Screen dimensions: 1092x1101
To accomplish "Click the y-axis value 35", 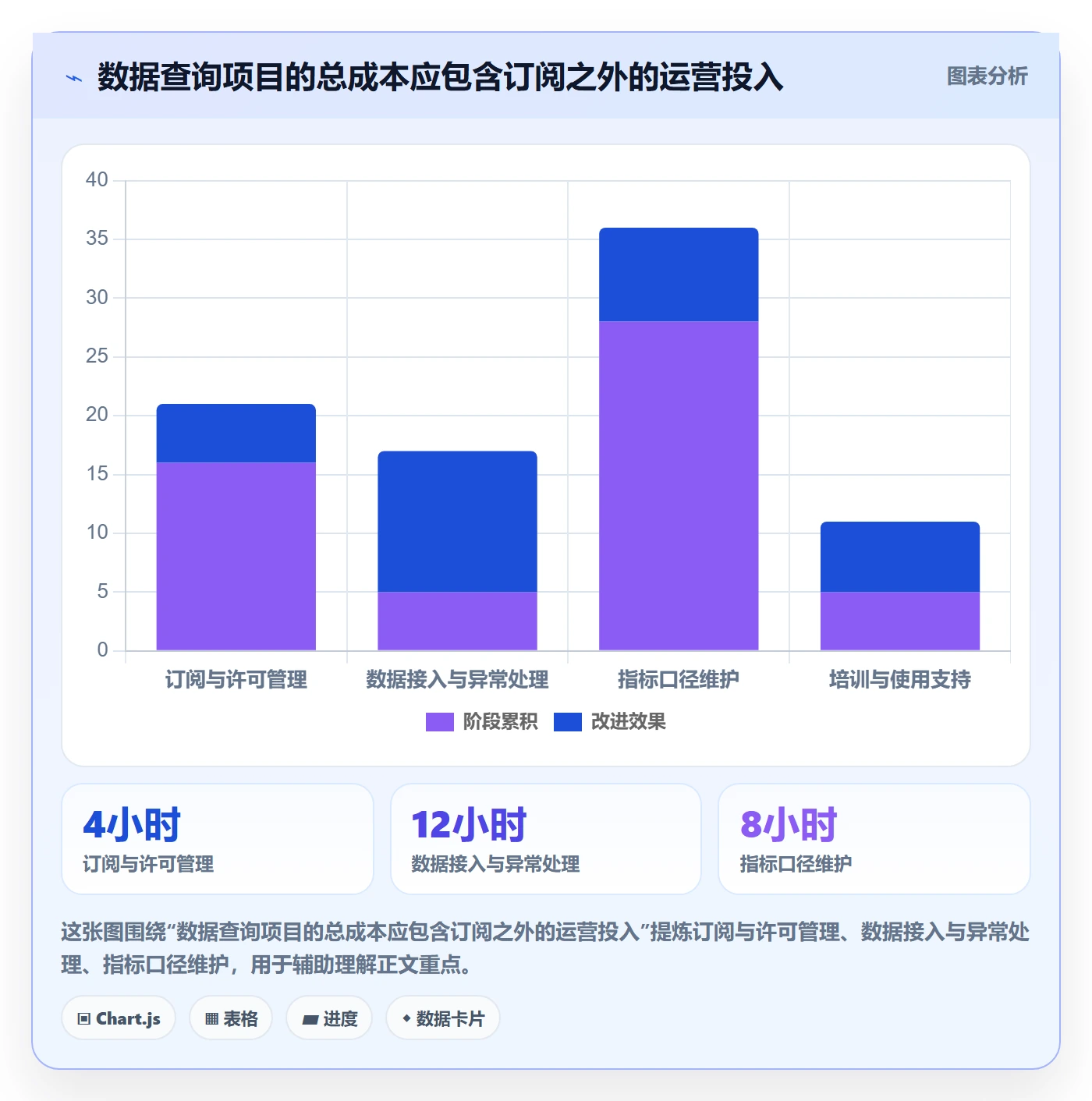I will click(x=97, y=239).
